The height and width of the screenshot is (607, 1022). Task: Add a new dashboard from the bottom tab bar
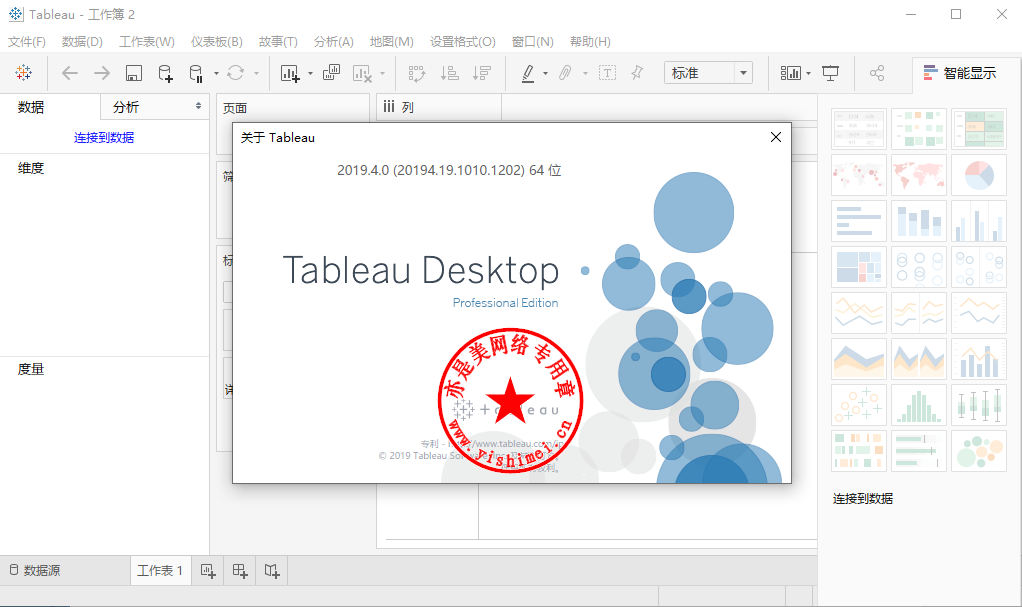point(240,571)
